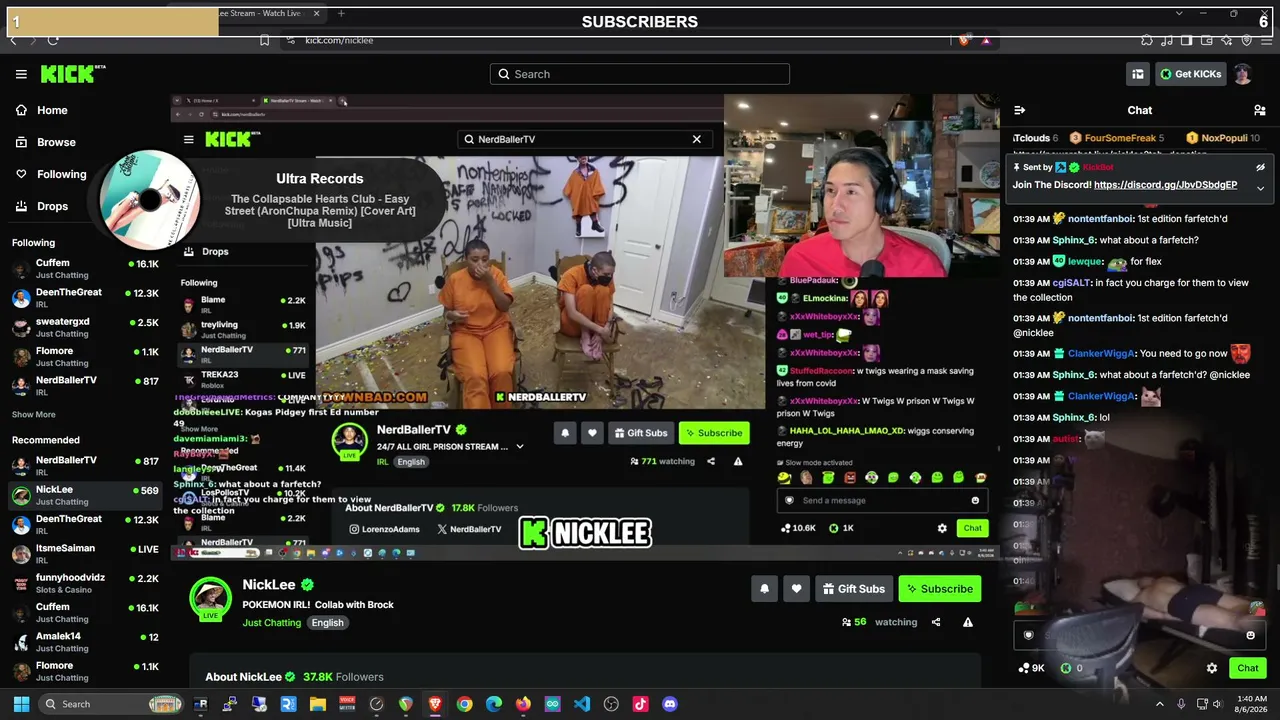Open File Explorer from taskbar

point(318,704)
